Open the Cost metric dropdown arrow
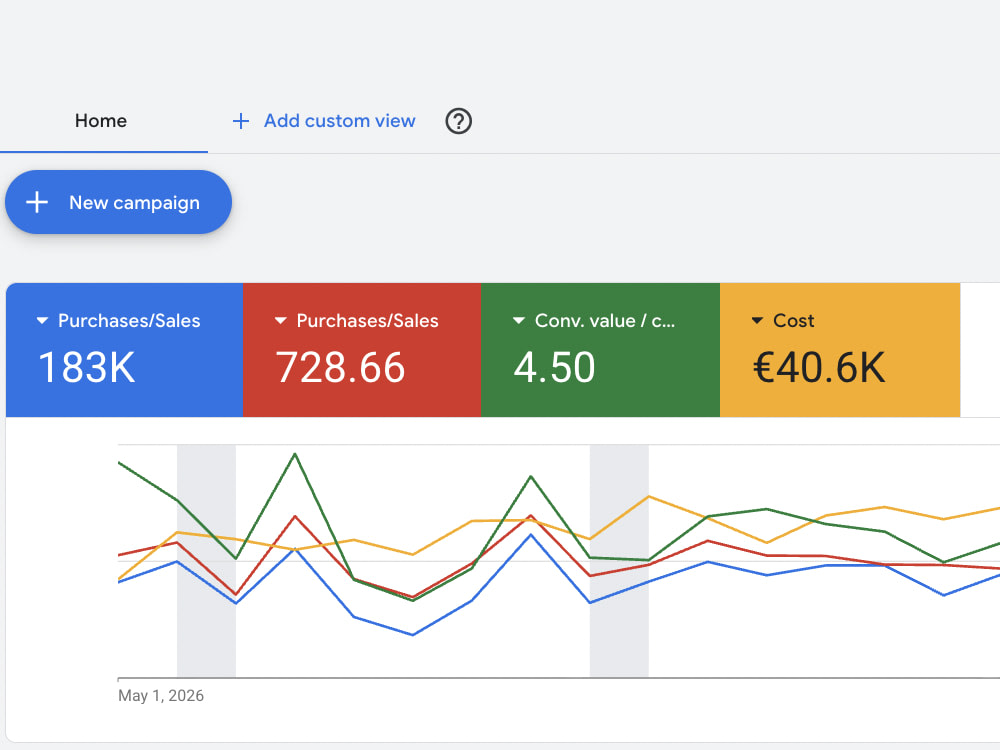Image resolution: width=1000 pixels, height=750 pixels. click(757, 320)
